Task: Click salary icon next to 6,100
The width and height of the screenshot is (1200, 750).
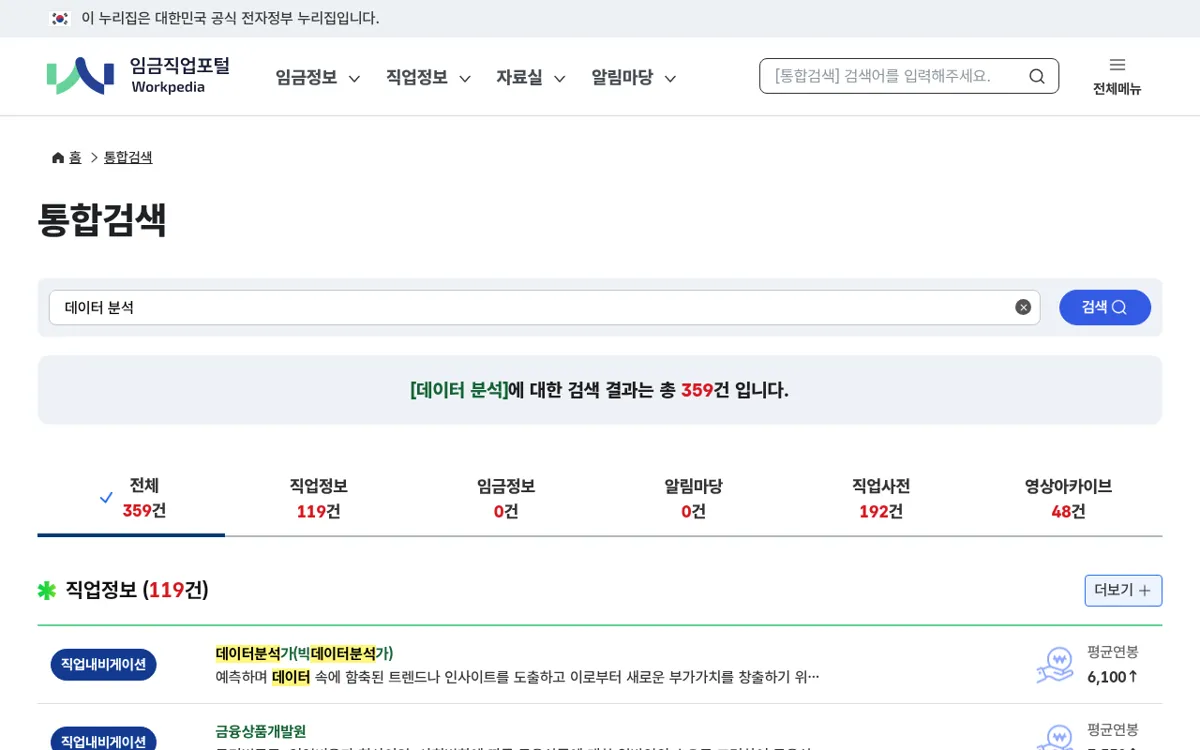Action: [x=1055, y=665]
